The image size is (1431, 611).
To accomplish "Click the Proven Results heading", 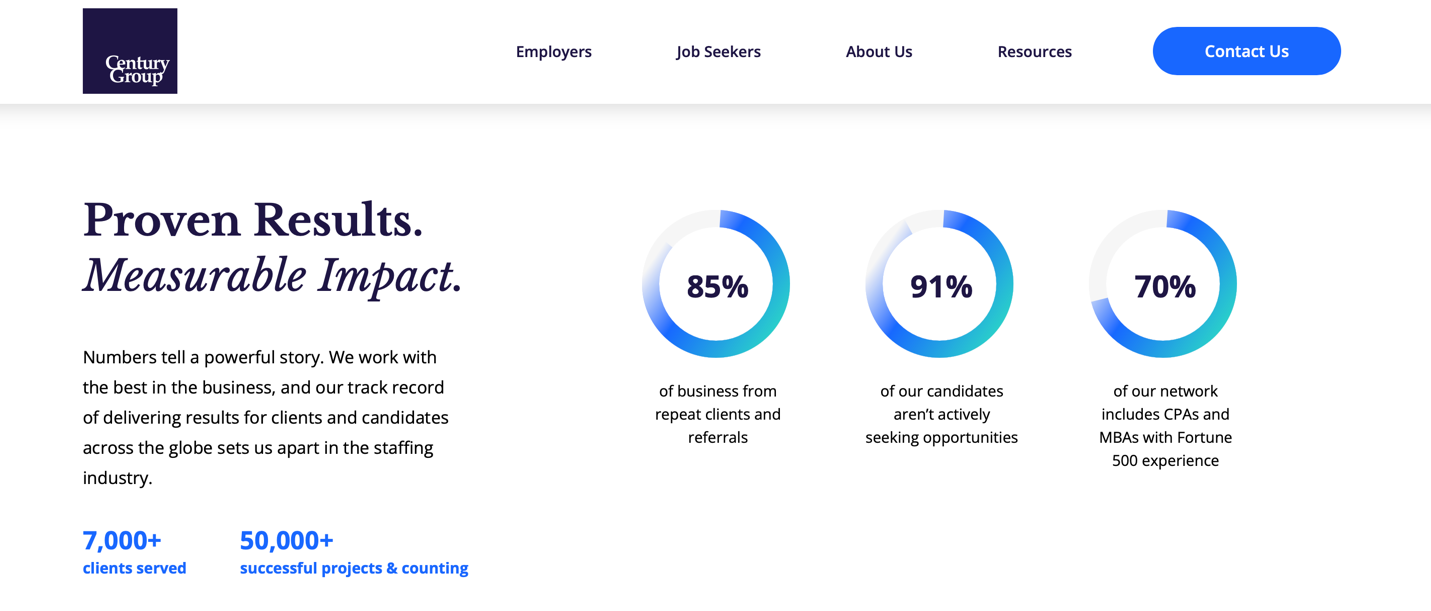I will point(252,220).
